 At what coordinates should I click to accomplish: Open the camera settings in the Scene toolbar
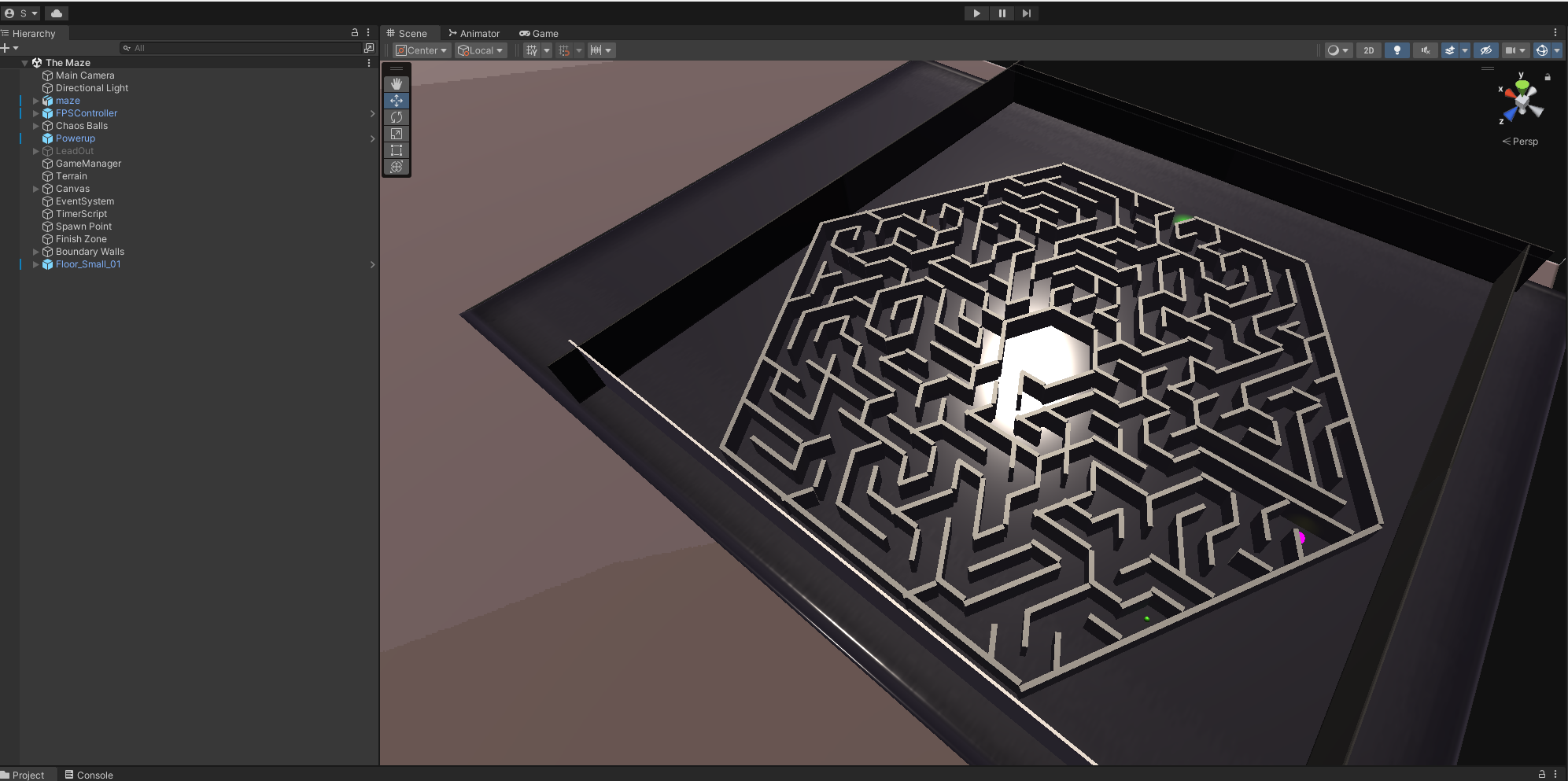click(x=1511, y=50)
